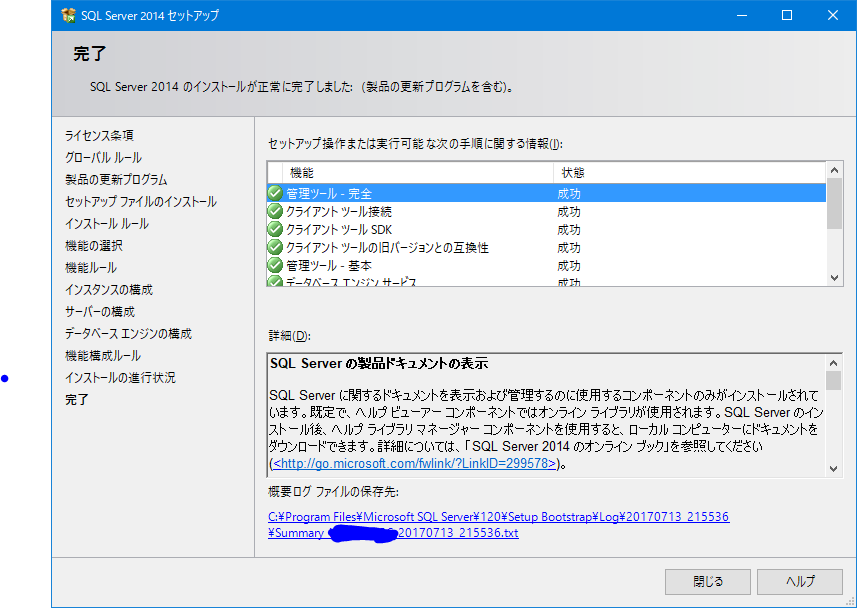
Task: Click feature list scrollbar down arrow
Action: click(834, 278)
